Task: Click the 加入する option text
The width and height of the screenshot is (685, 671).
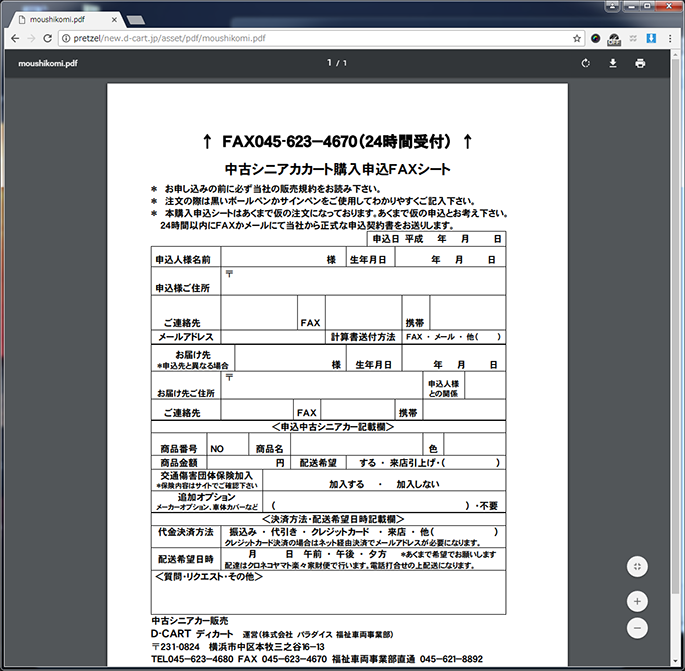Action: coord(346,484)
